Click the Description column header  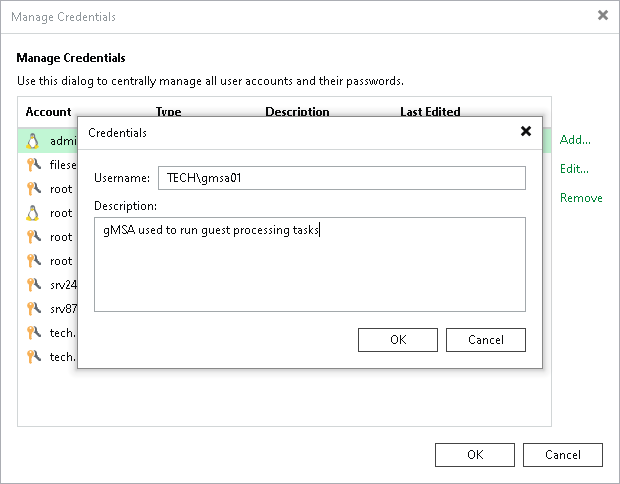coord(297,112)
